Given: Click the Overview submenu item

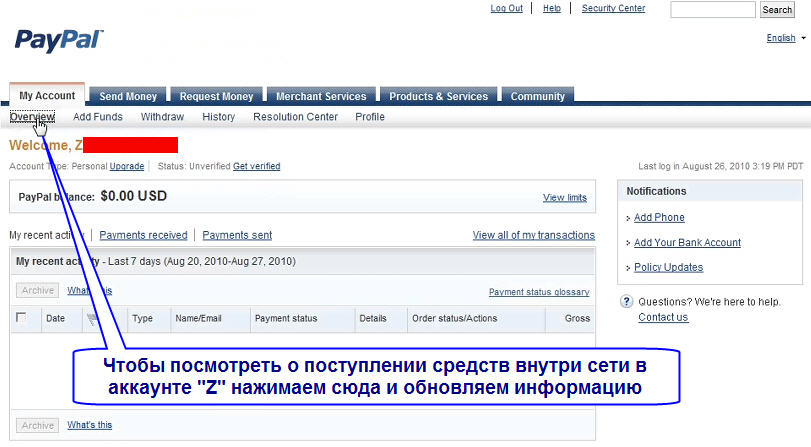Looking at the screenshot, I should [32, 117].
